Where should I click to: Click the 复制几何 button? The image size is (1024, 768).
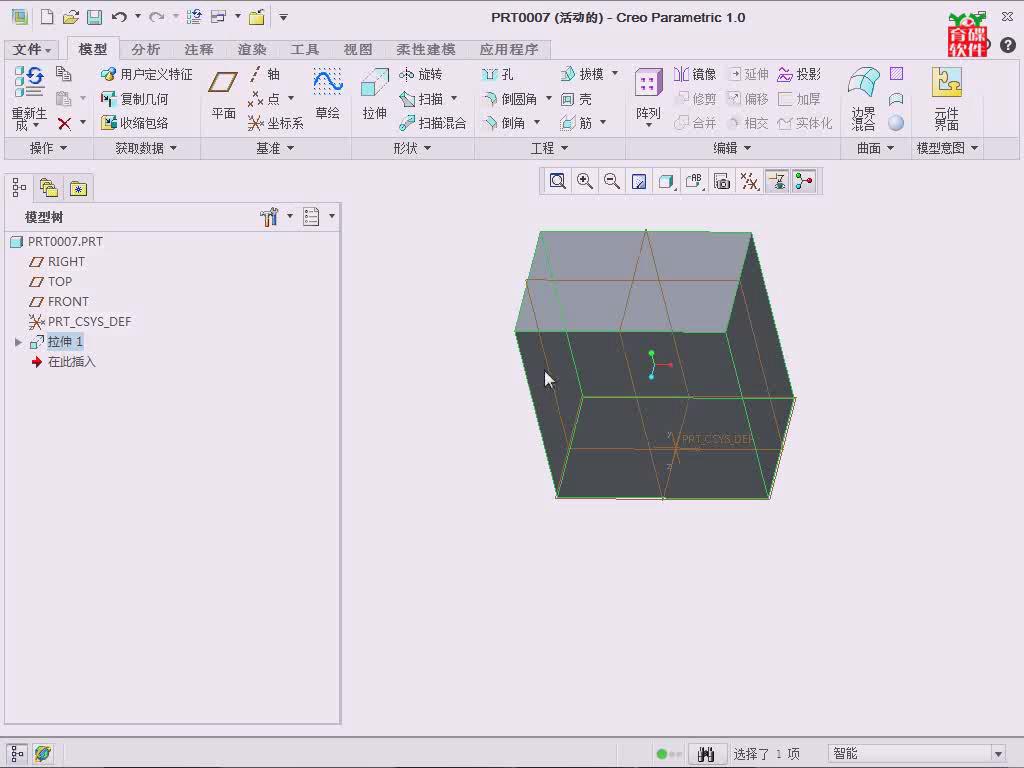135,99
